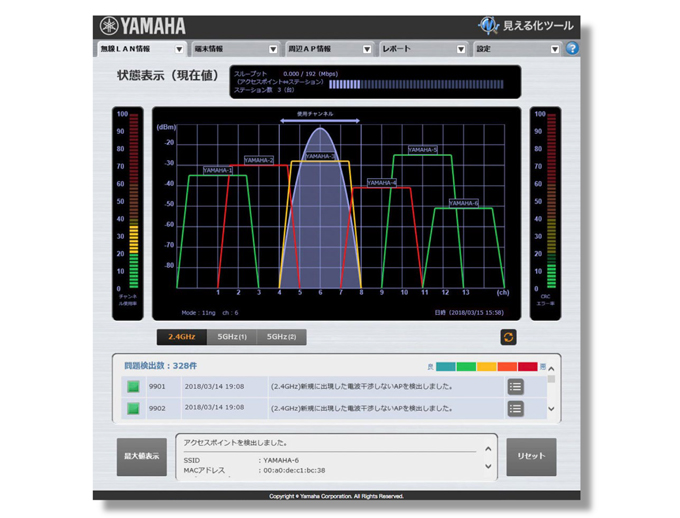The height and width of the screenshot is (518, 680).
Task: Click the 最大値表示 button
Action: pyautogui.click(x=142, y=456)
